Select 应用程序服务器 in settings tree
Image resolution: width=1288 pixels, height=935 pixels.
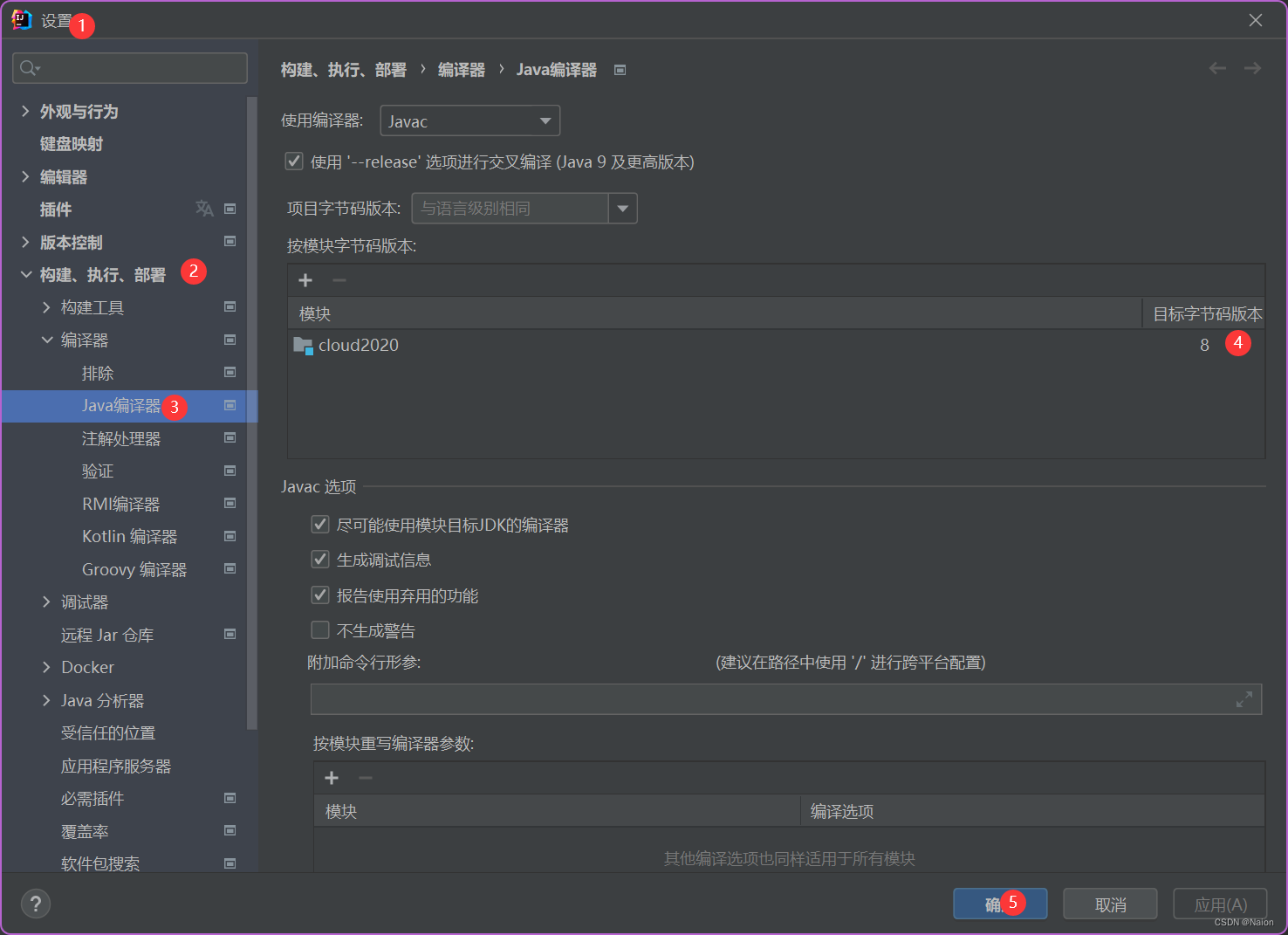116,766
